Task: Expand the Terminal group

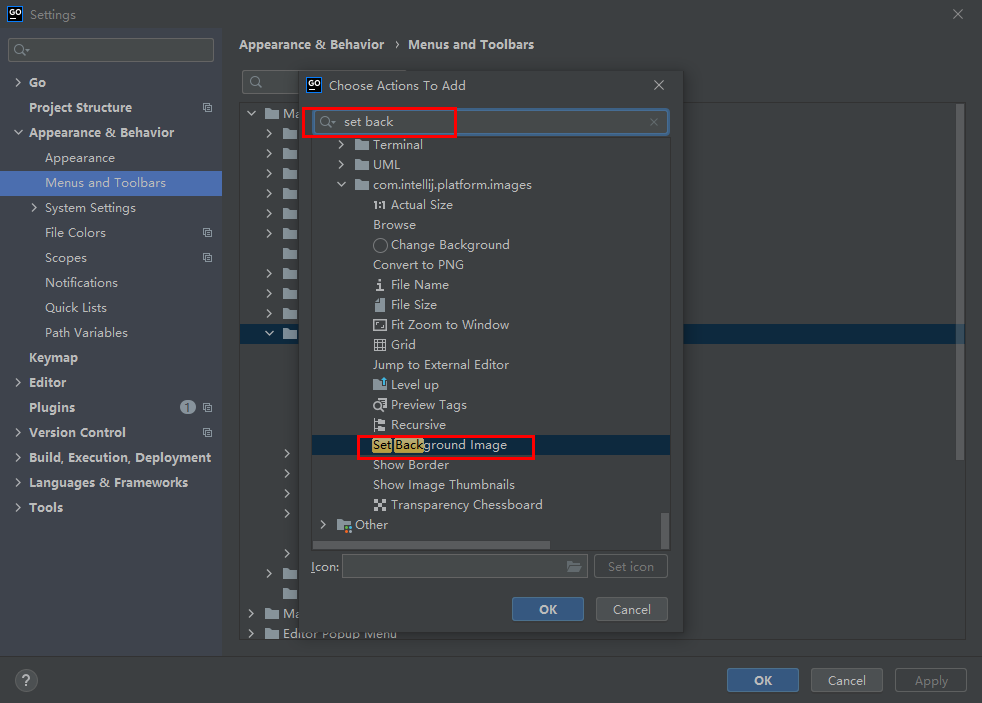Action: 341,145
